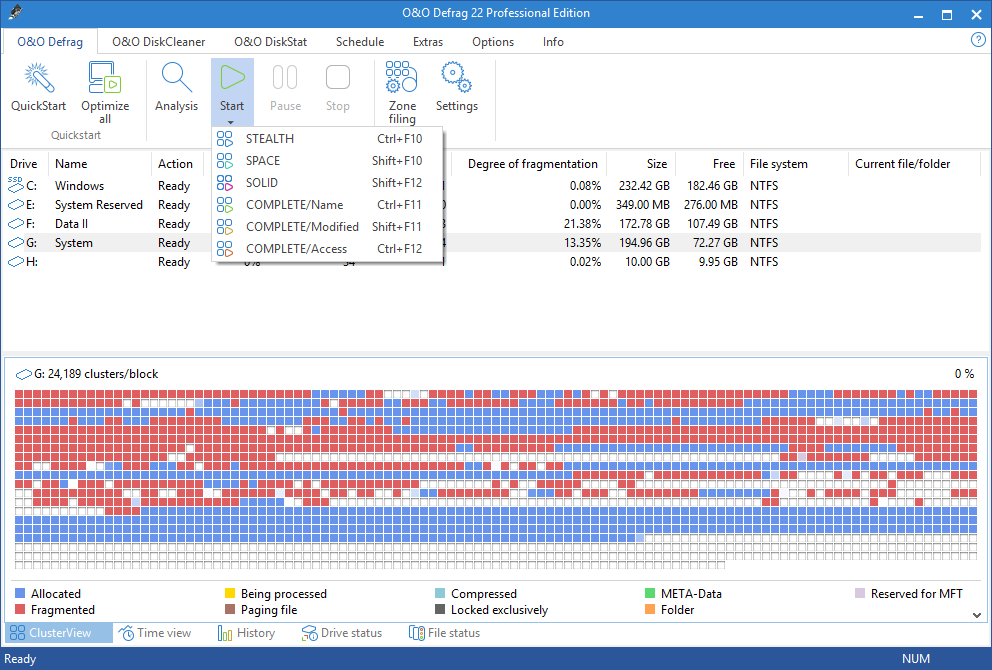This screenshot has height=670, width=992.
Task: Click the red Fragmented legend swatch
Action: click(20, 610)
